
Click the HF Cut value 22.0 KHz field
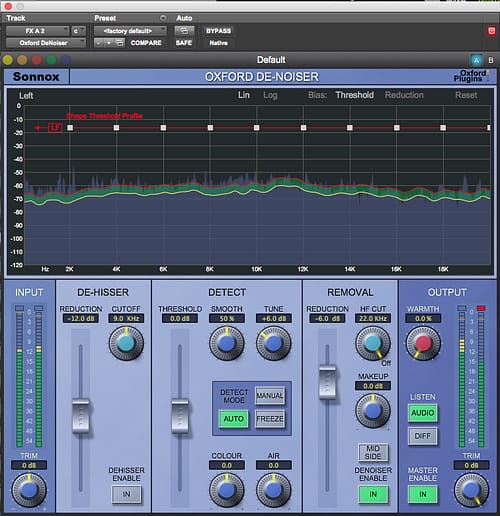(373, 319)
